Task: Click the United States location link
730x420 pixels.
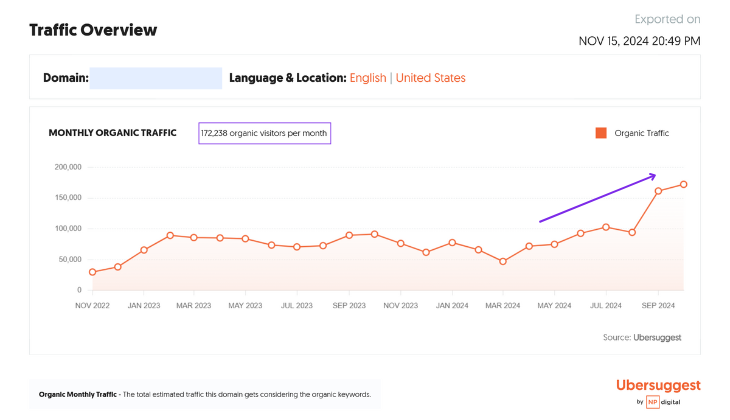Action: pyautogui.click(x=430, y=78)
